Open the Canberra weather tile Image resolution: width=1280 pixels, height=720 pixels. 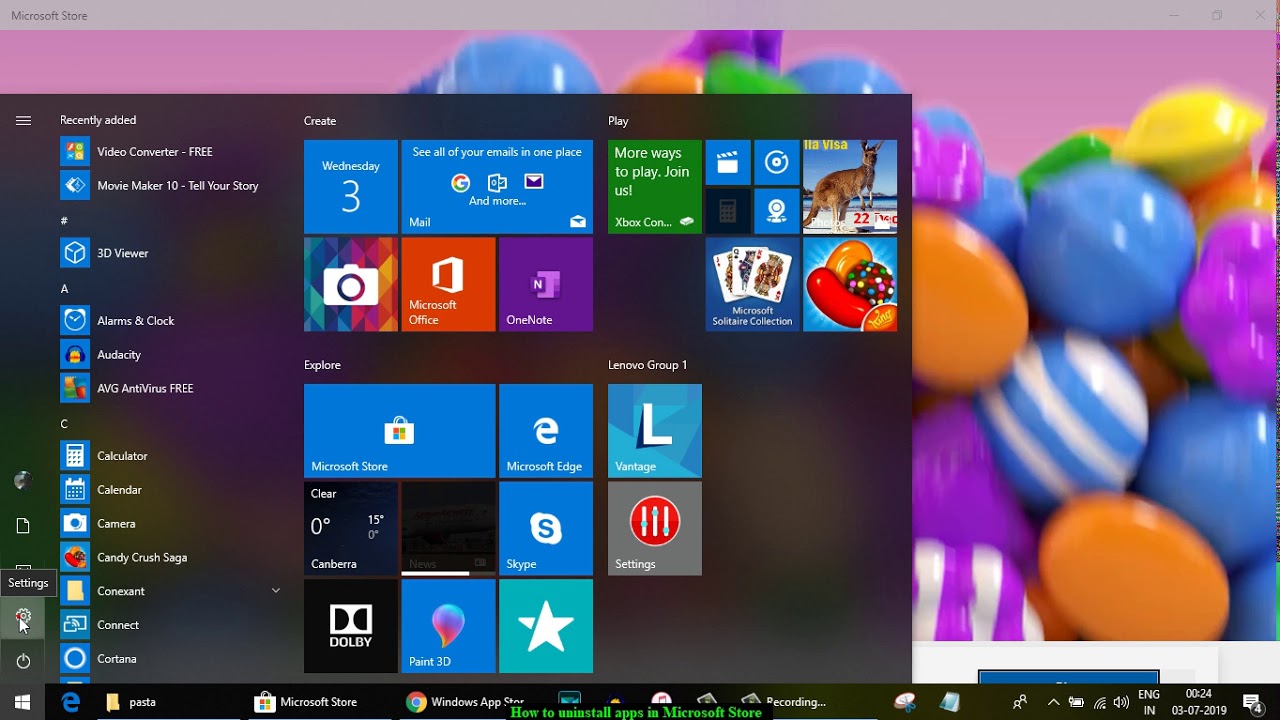pyautogui.click(x=351, y=529)
